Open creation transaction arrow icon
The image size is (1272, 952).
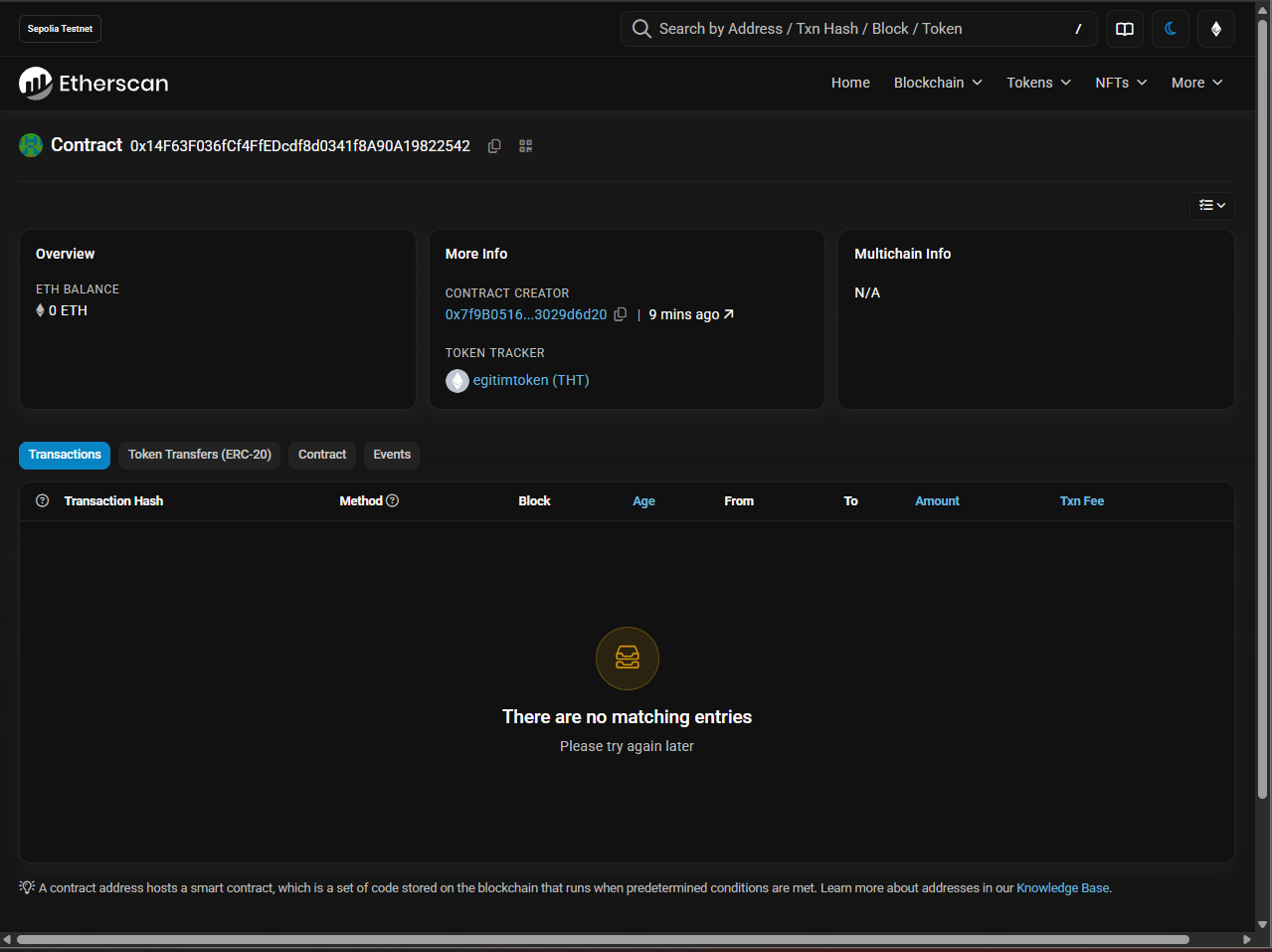[x=729, y=314]
